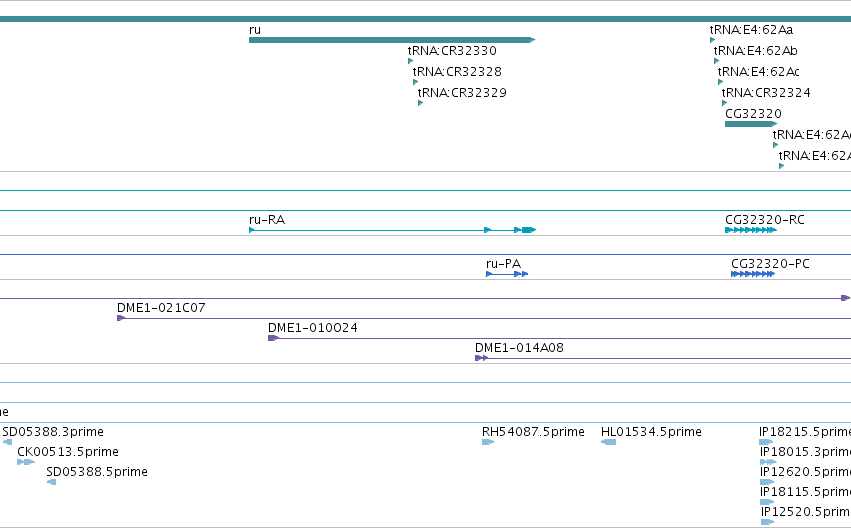Open the tRNA:E4:62Ab gene feature
Viewport: 851px width, 528px height.
click(x=716, y=61)
